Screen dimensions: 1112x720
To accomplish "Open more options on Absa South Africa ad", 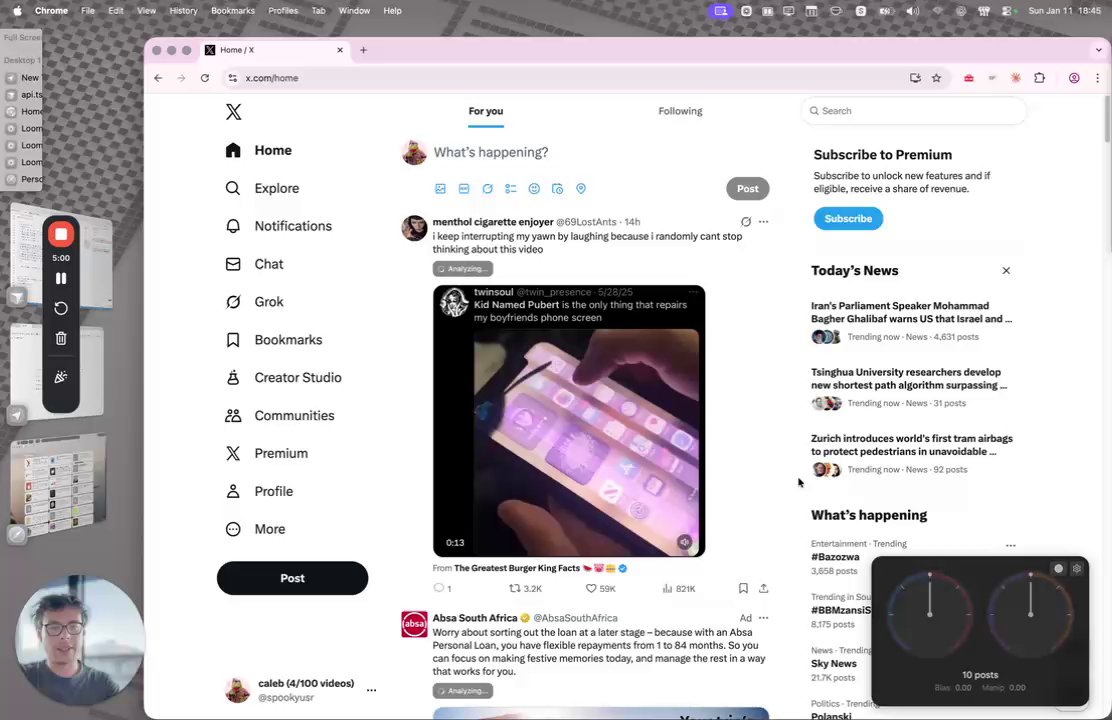I will point(763,618).
